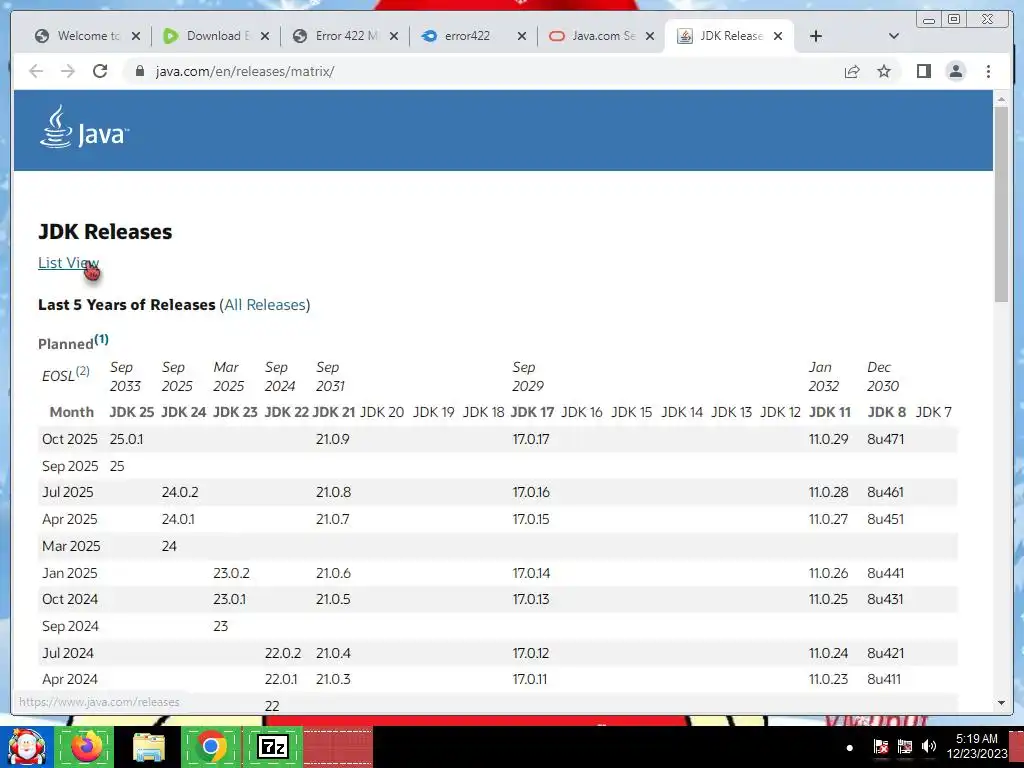Expand the tab search dropdown

tap(894, 36)
